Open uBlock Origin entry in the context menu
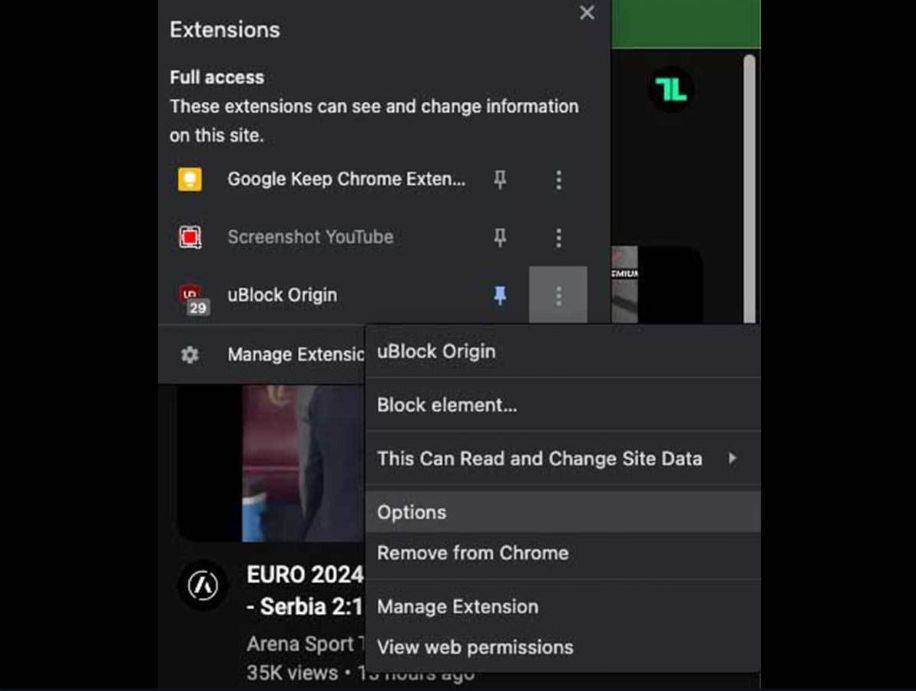The image size is (916, 691). click(436, 351)
